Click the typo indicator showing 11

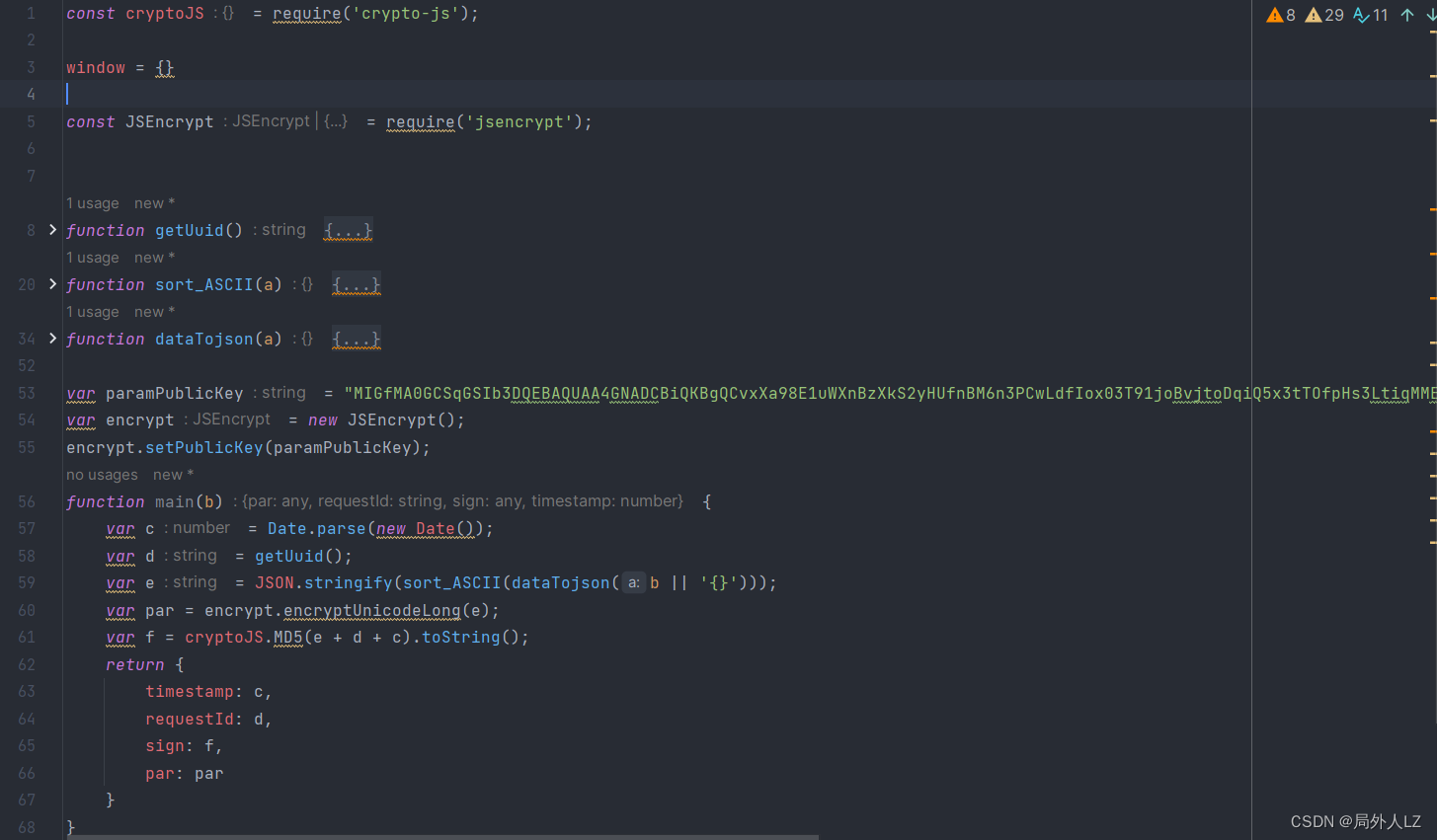(1371, 15)
